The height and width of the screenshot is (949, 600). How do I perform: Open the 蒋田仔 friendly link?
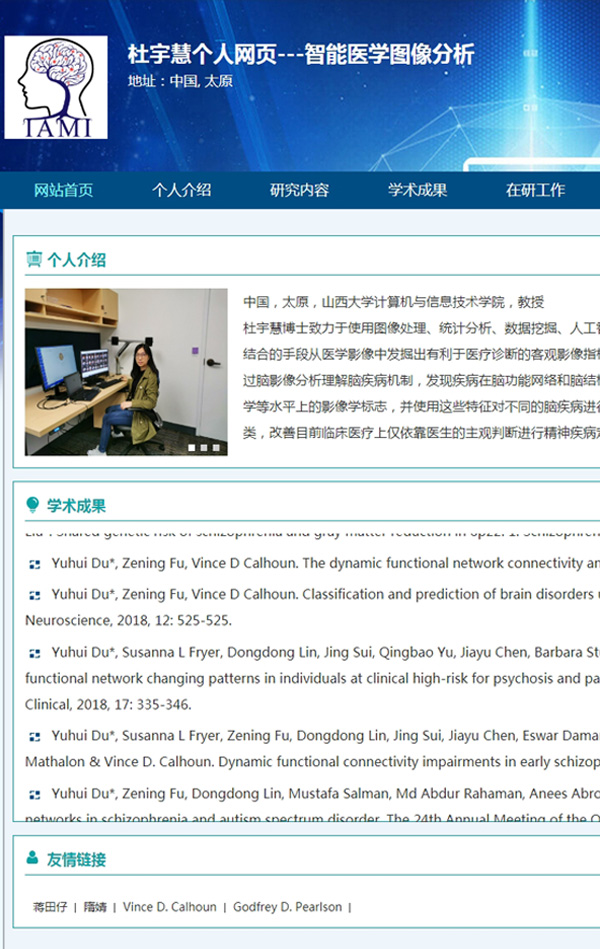(x=50, y=907)
